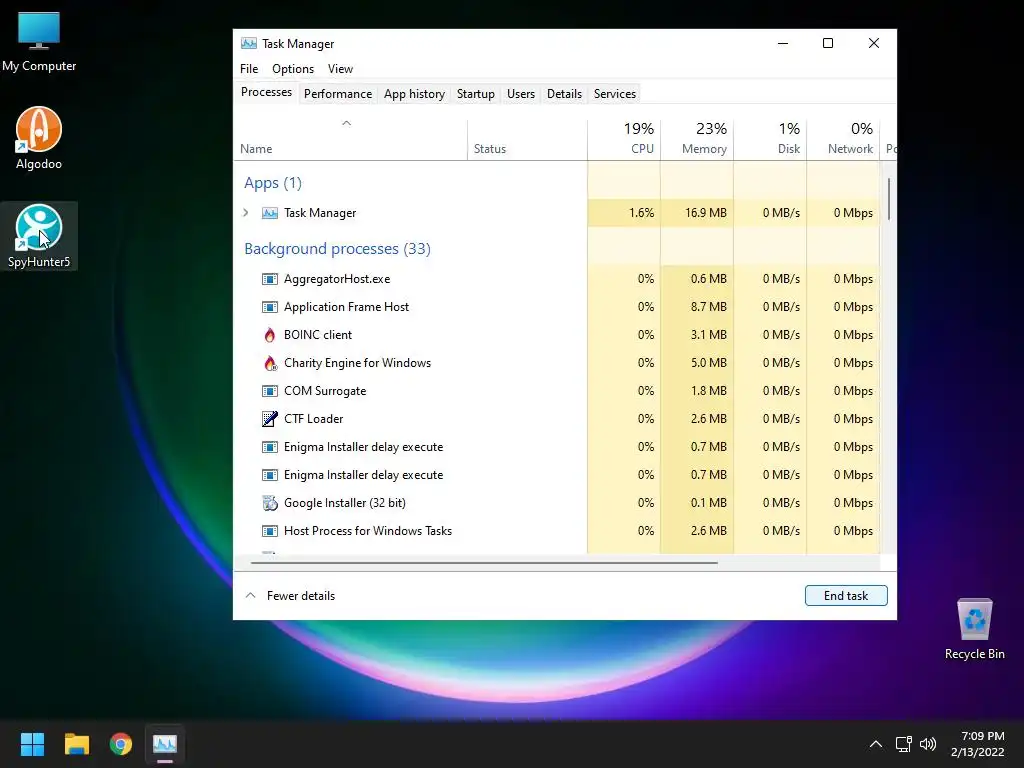Select the CTF Loader process name
The image size is (1024, 768).
coord(313,419)
